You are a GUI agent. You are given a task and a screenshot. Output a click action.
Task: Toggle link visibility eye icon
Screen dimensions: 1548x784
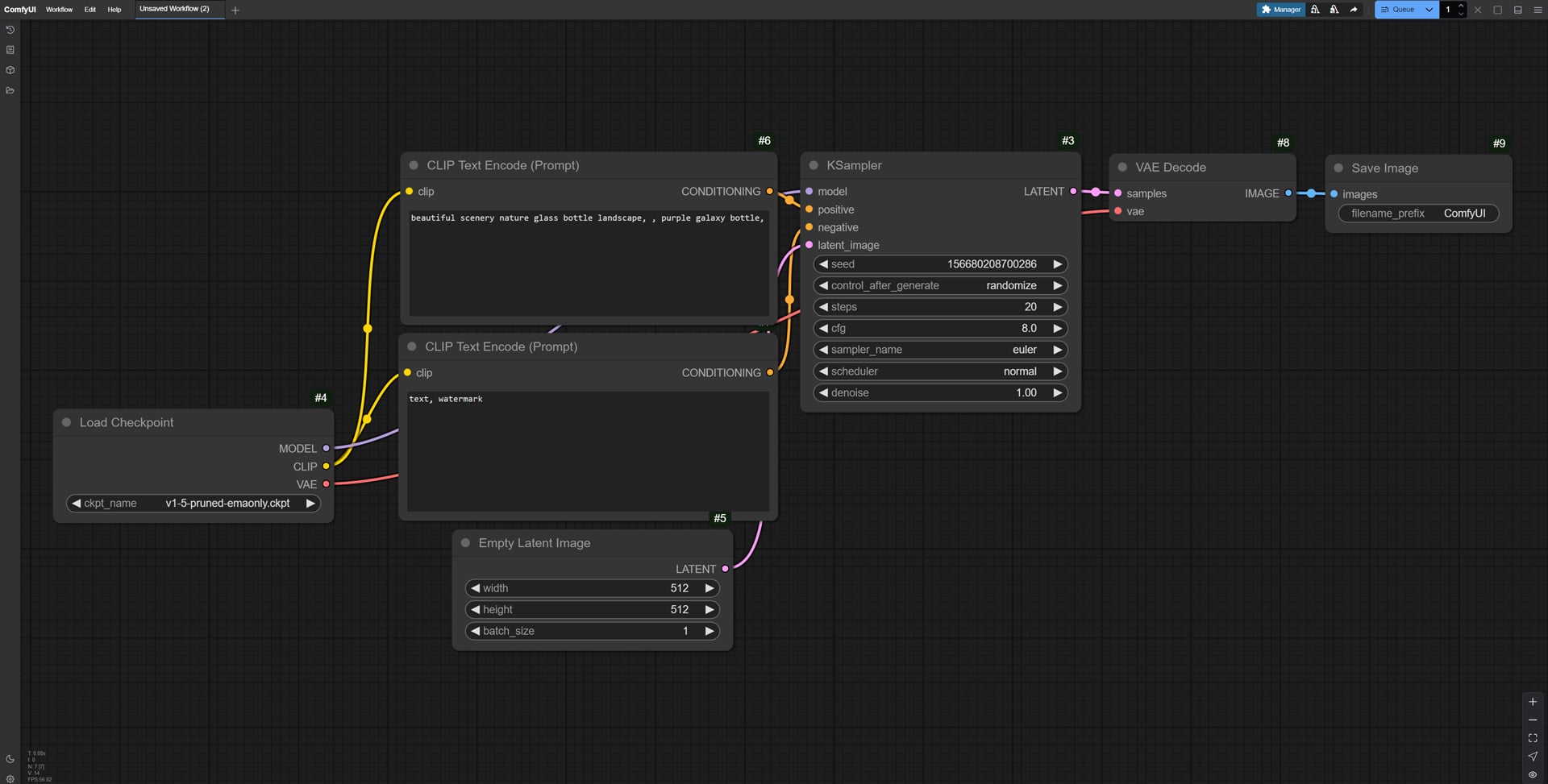(1533, 774)
